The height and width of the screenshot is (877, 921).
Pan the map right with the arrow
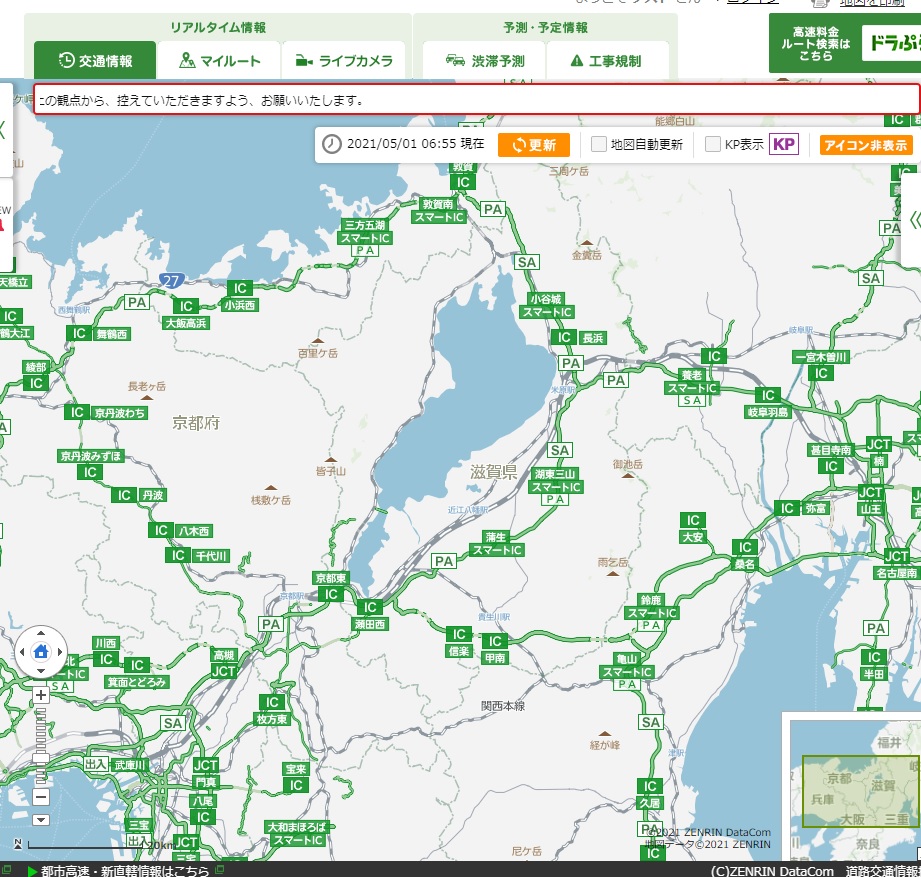point(58,651)
